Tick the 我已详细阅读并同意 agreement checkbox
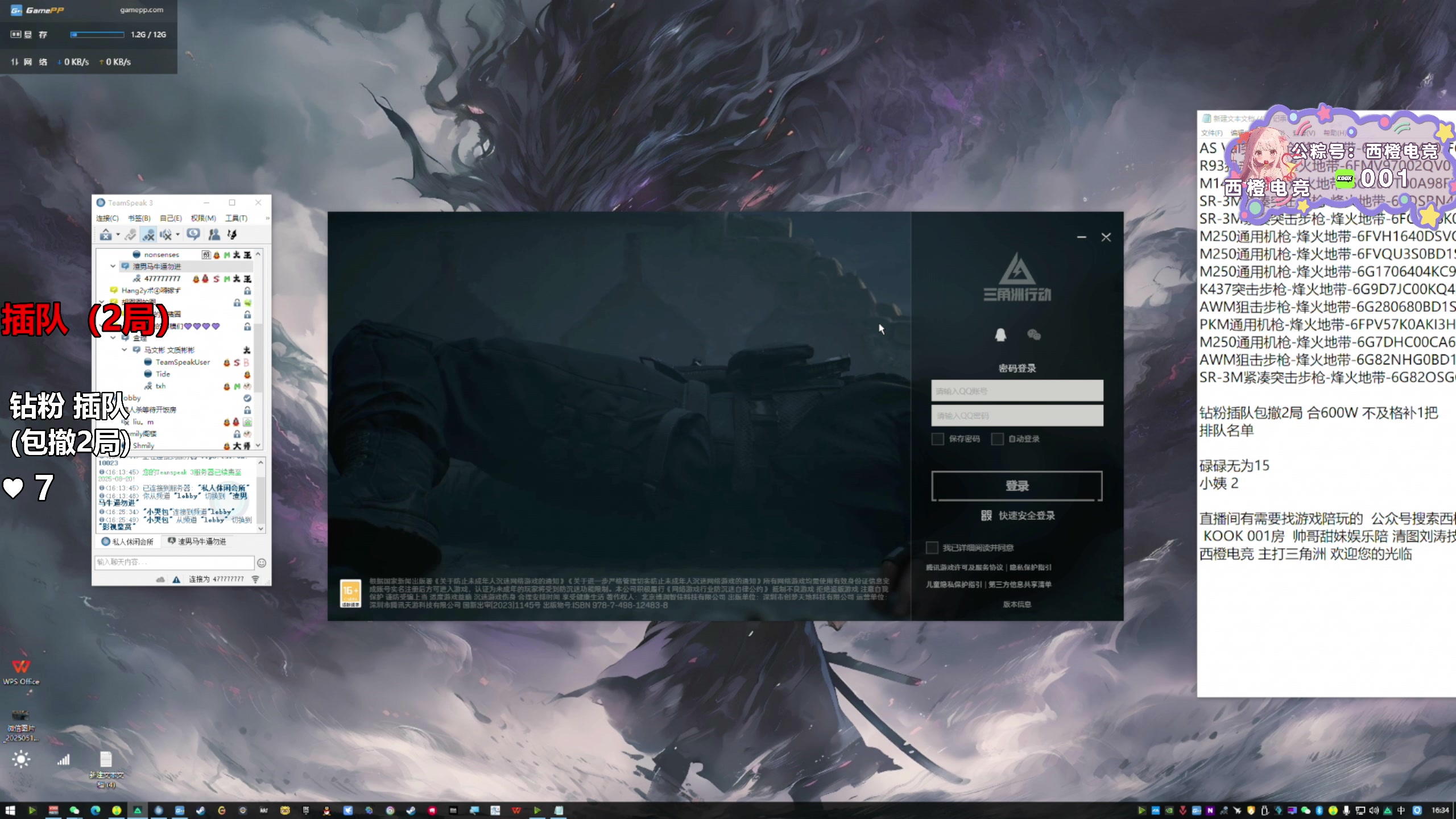Image resolution: width=1456 pixels, height=819 pixels. click(x=932, y=547)
